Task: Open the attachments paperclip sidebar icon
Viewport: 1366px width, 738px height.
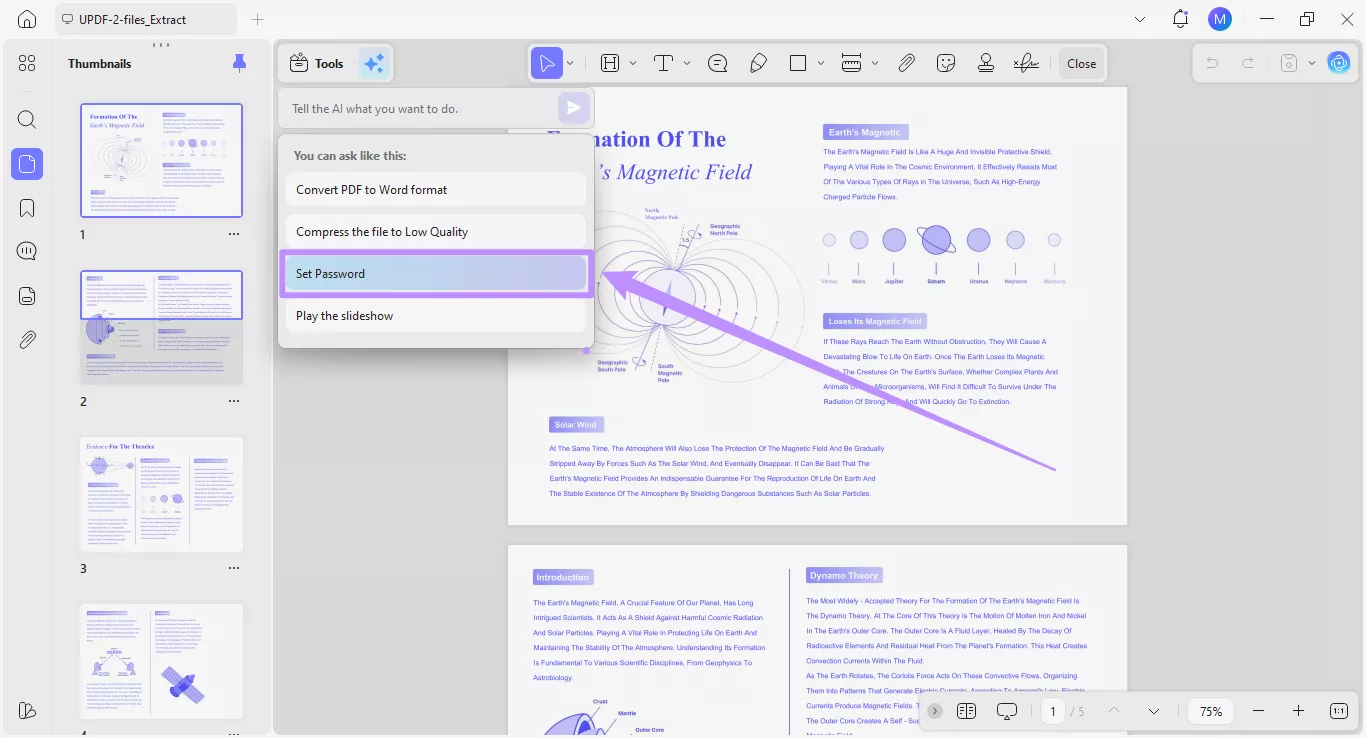Action: click(x=27, y=340)
